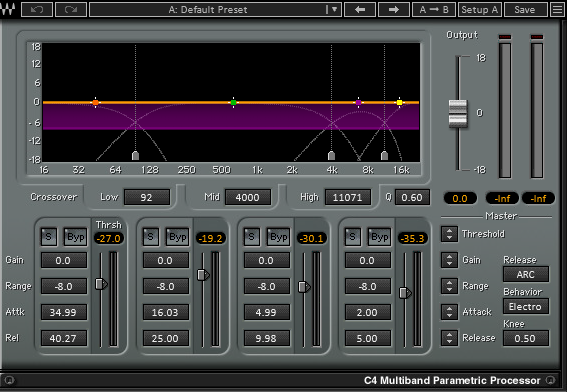The height and width of the screenshot is (392, 567).
Task: Open the Default Preset dropdown
Action: click(x=215, y=9)
